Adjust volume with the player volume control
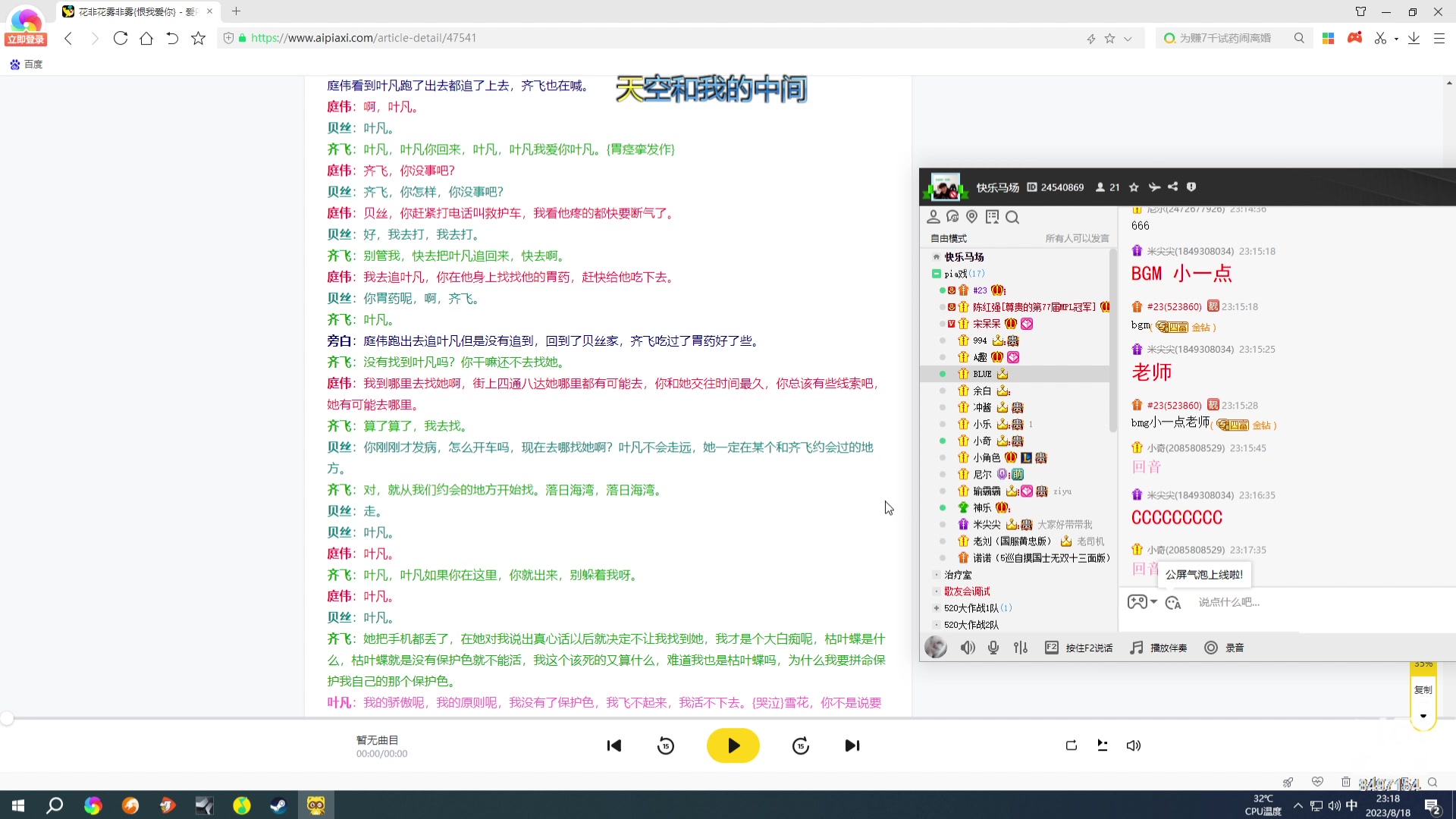Screen dimensions: 1456x819 [1133, 745]
